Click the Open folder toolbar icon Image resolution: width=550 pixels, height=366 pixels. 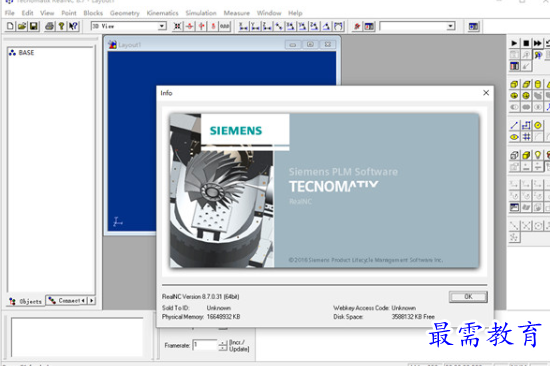tap(22, 26)
